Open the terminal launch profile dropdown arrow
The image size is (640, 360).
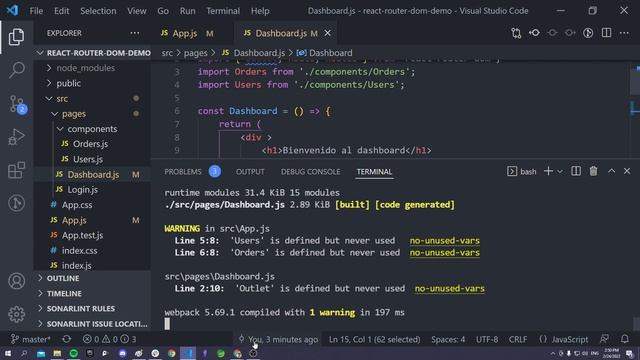(560, 171)
